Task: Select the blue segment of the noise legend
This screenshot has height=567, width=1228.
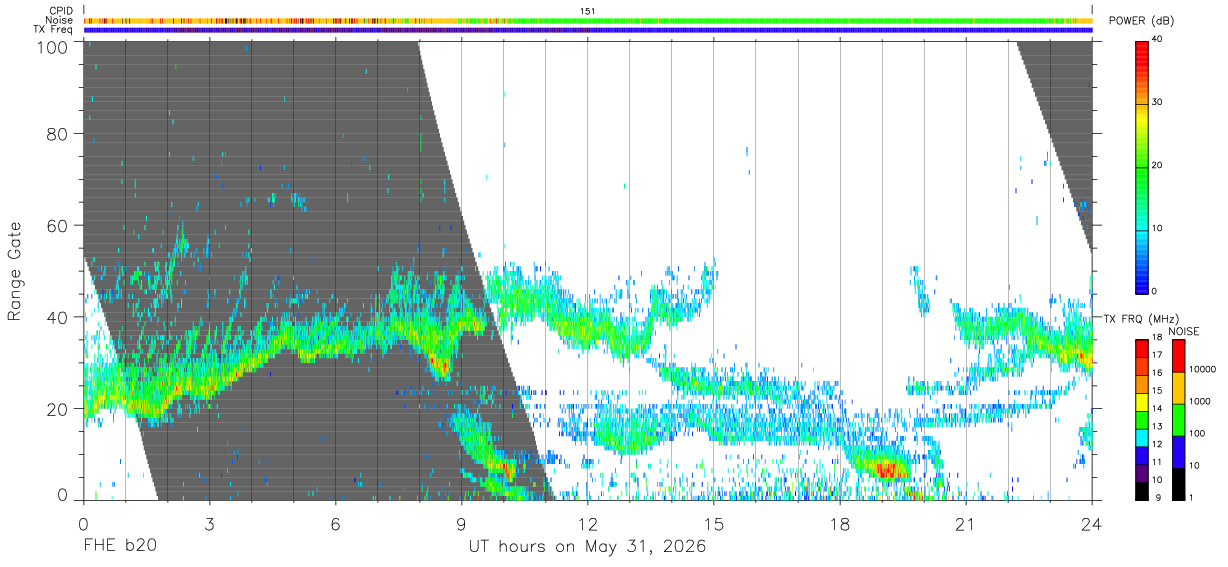Action: tap(1178, 452)
